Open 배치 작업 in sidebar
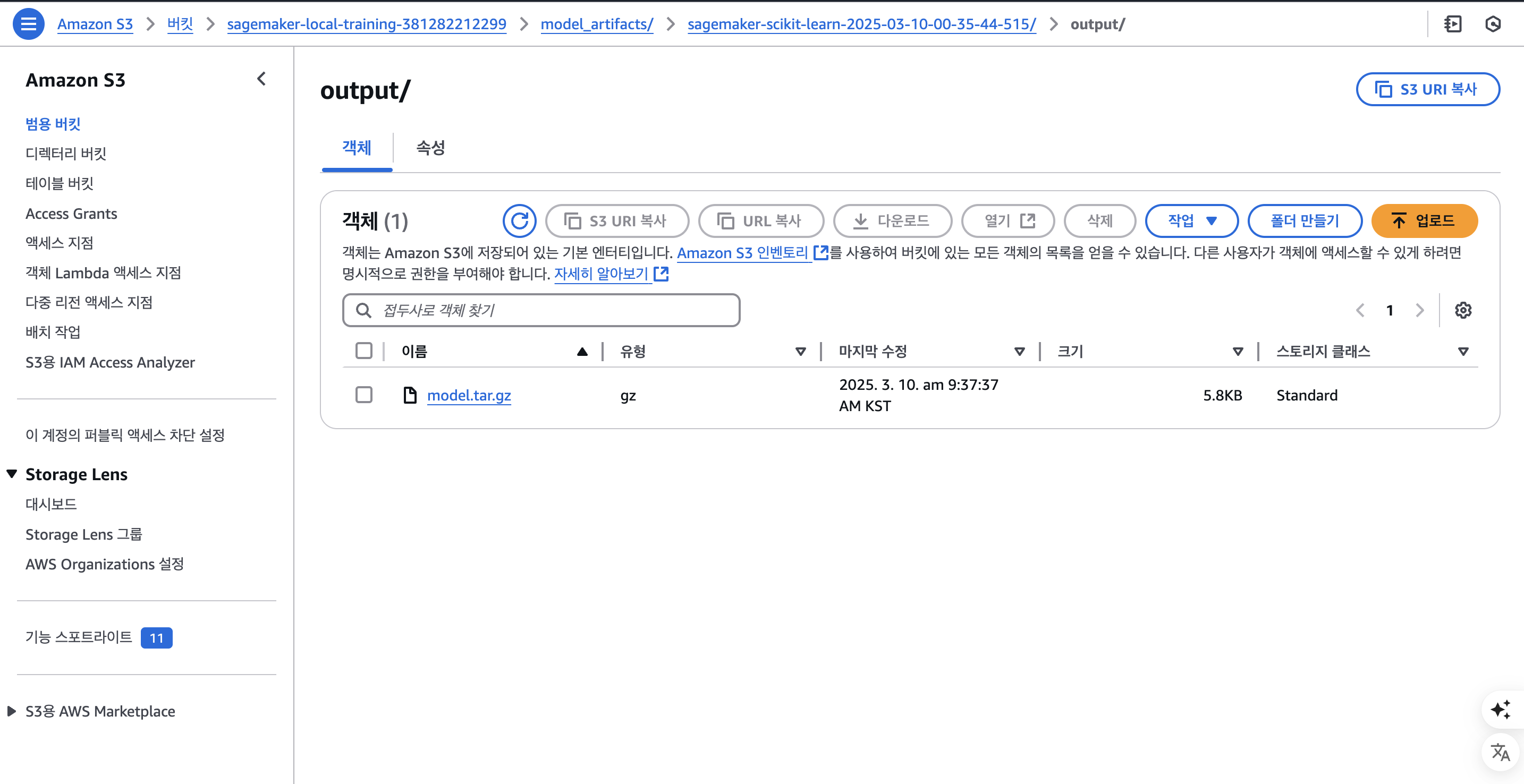 (53, 333)
